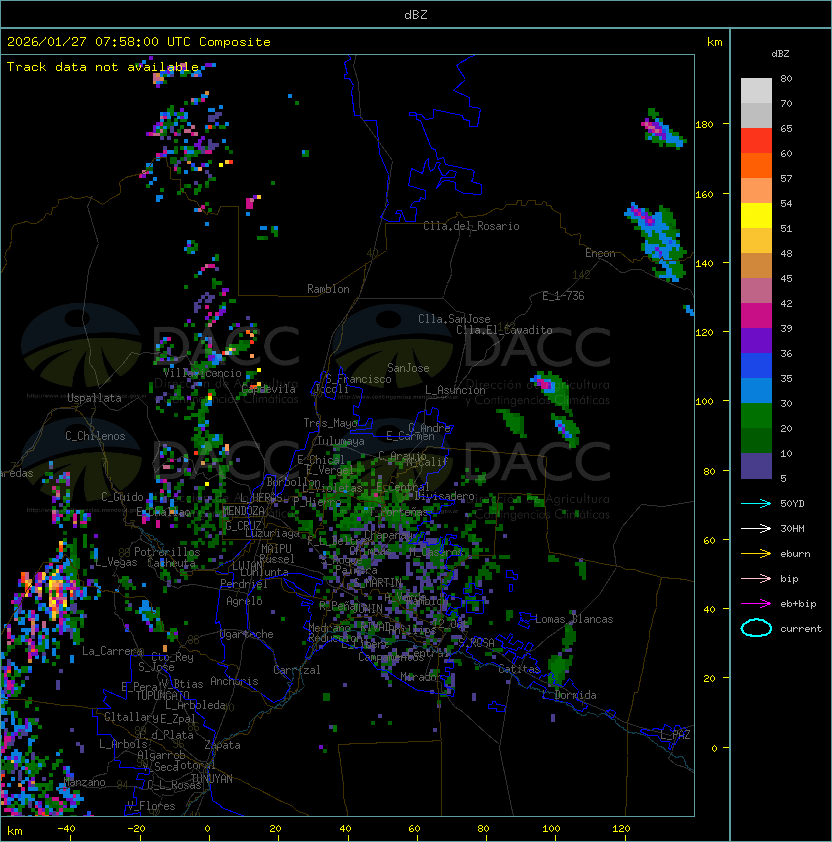Click the '50YD' legend label
The height and width of the screenshot is (842, 832).
792,503
